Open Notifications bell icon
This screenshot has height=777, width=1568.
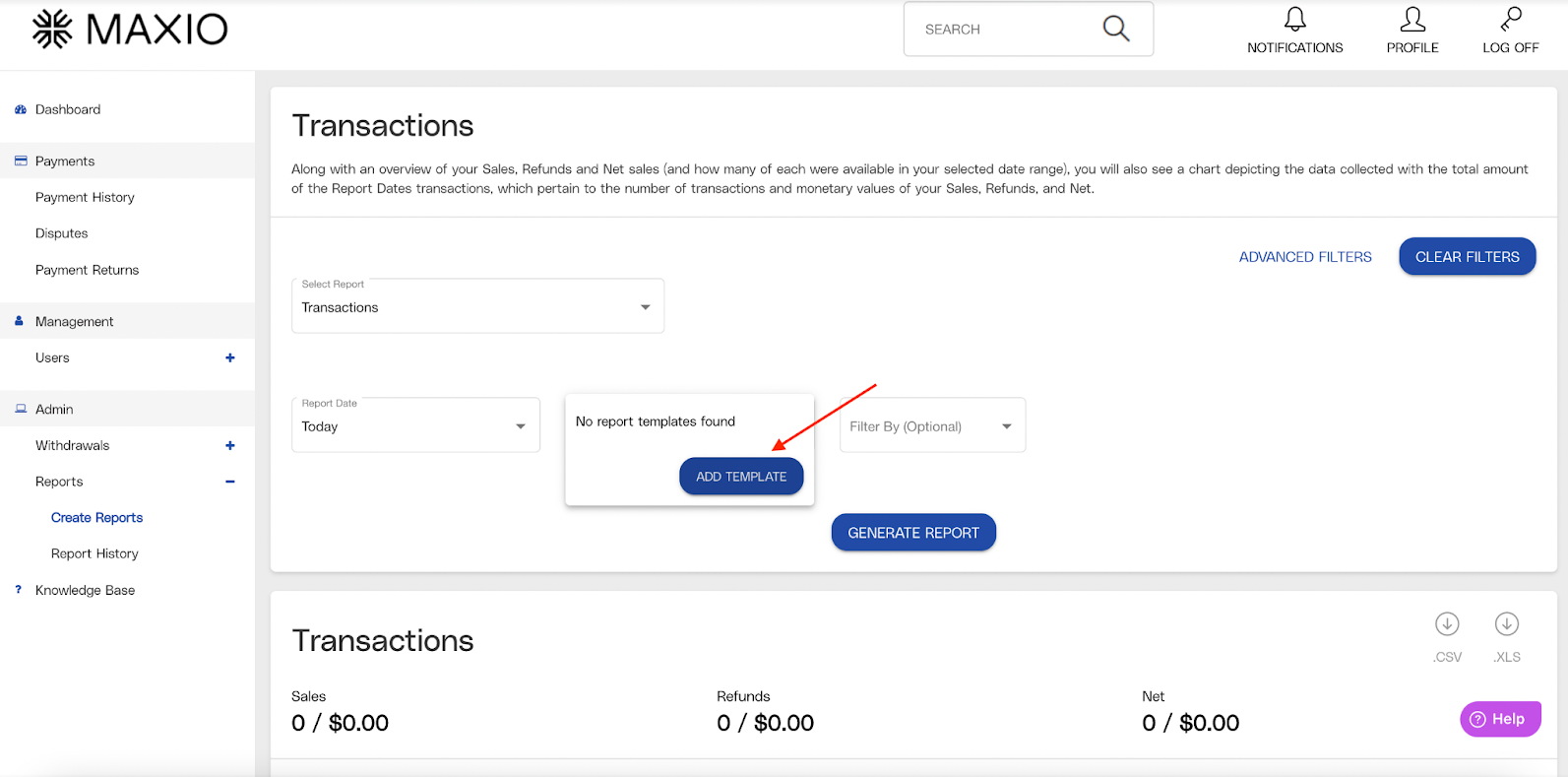tap(1294, 20)
